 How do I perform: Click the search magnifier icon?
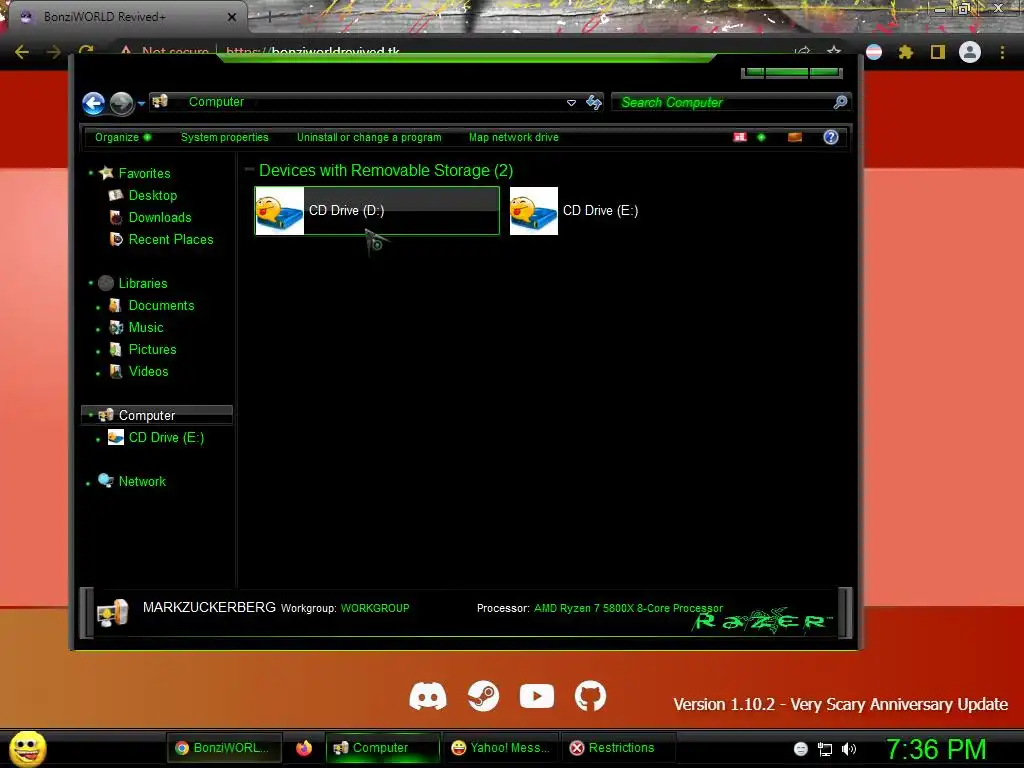click(x=840, y=102)
